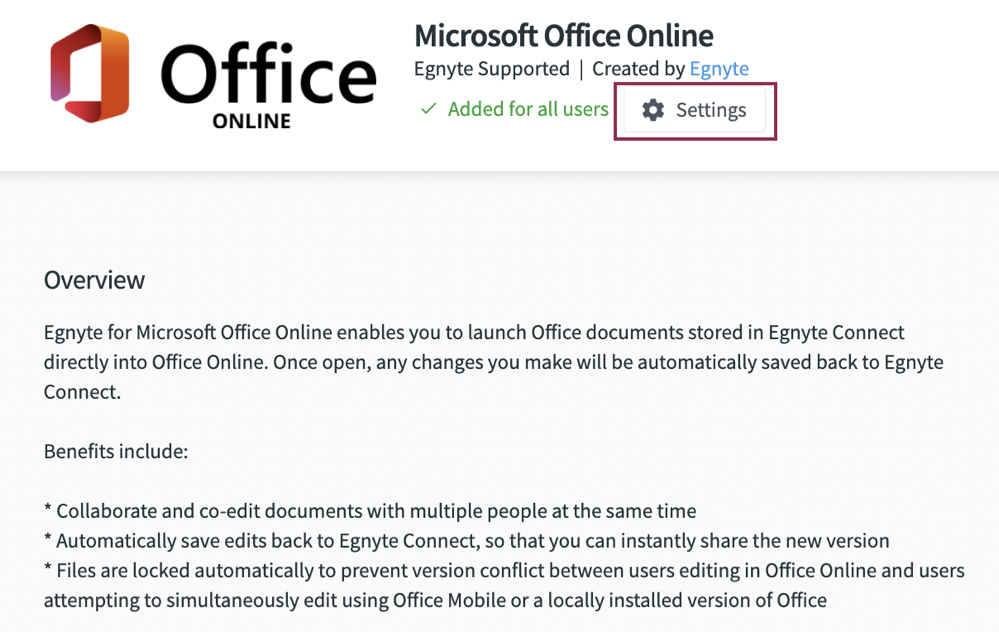Click the "Automatically save edits" bullet

[466, 541]
